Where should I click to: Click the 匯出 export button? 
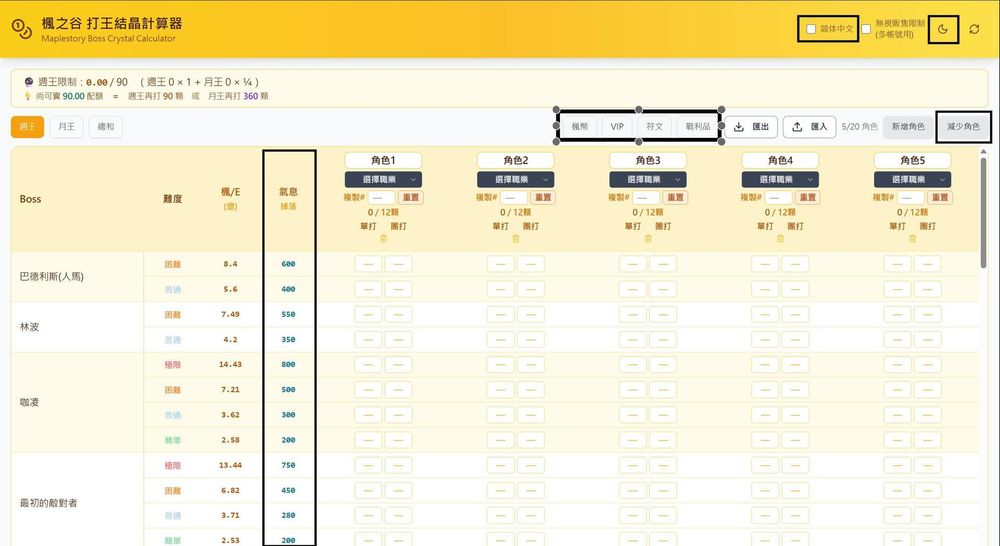[x=751, y=126]
